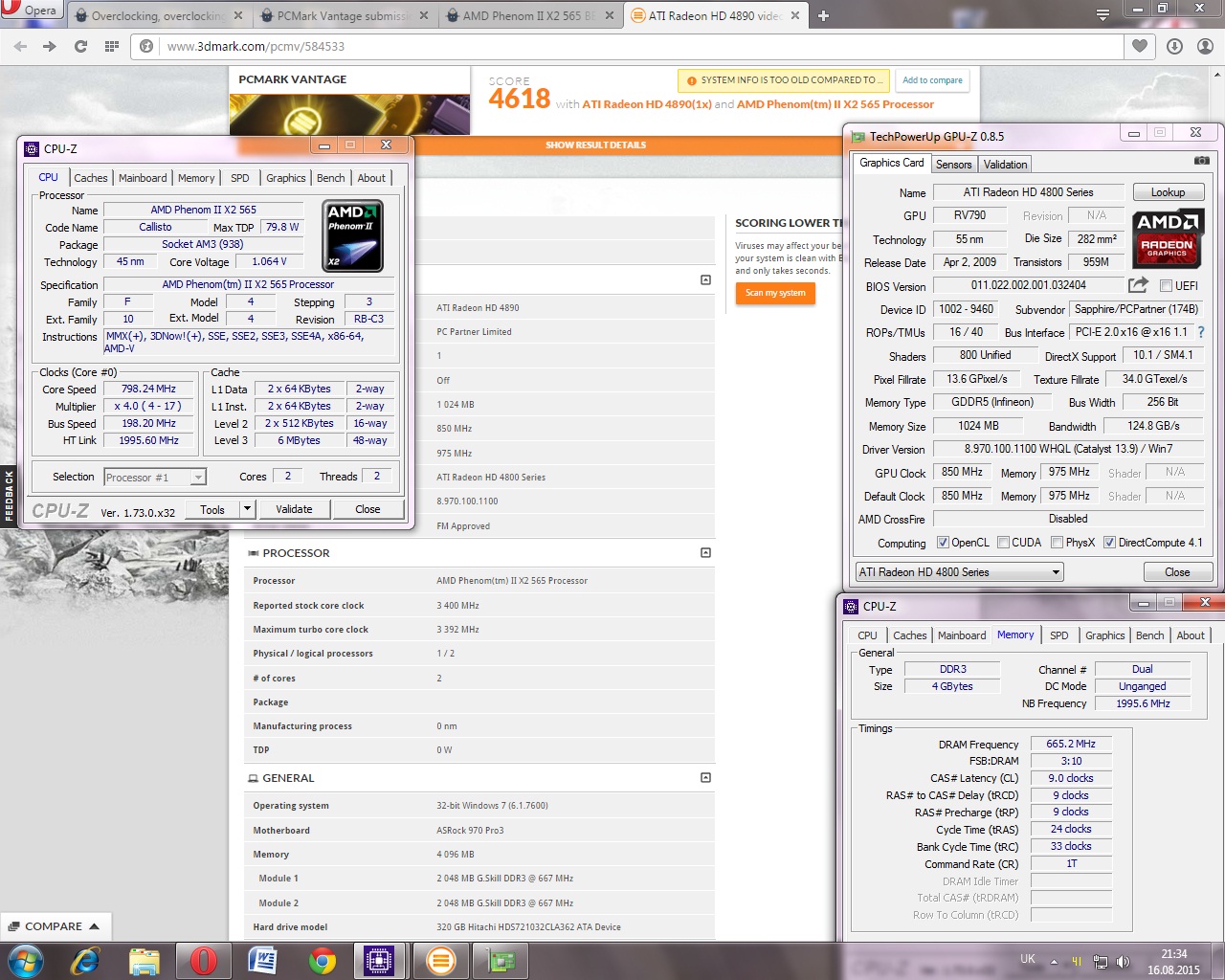The height and width of the screenshot is (980, 1225).
Task: Open the Bench tab in front CPU-Z
Action: (x=330, y=178)
